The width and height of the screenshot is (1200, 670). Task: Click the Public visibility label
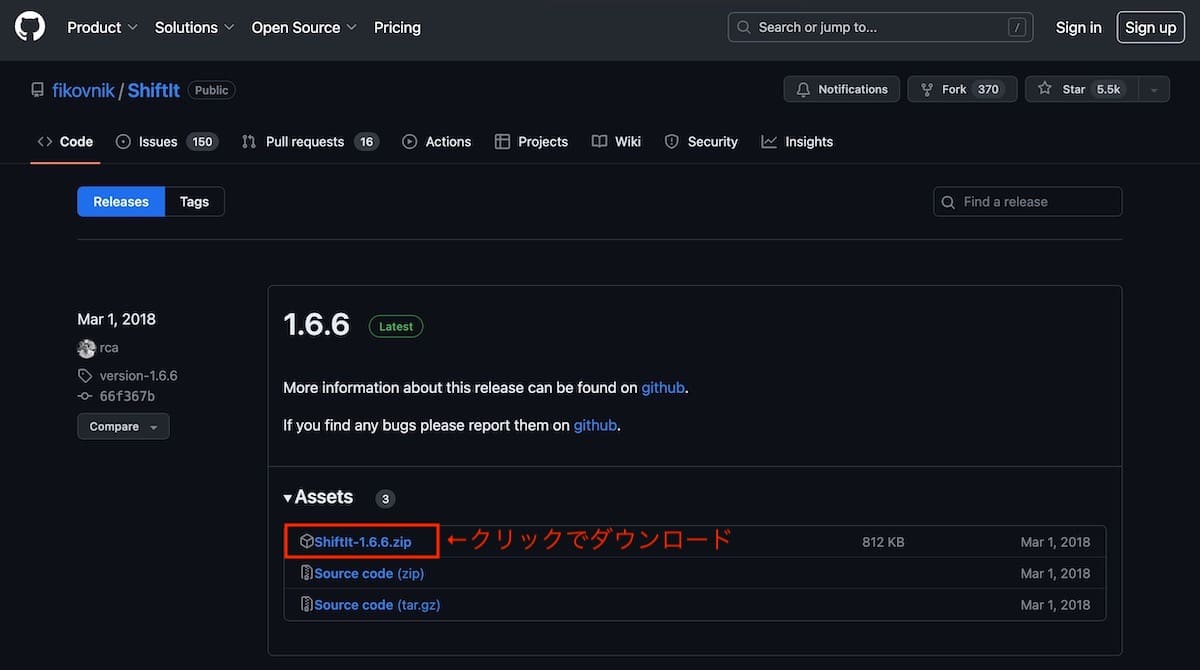coord(212,90)
